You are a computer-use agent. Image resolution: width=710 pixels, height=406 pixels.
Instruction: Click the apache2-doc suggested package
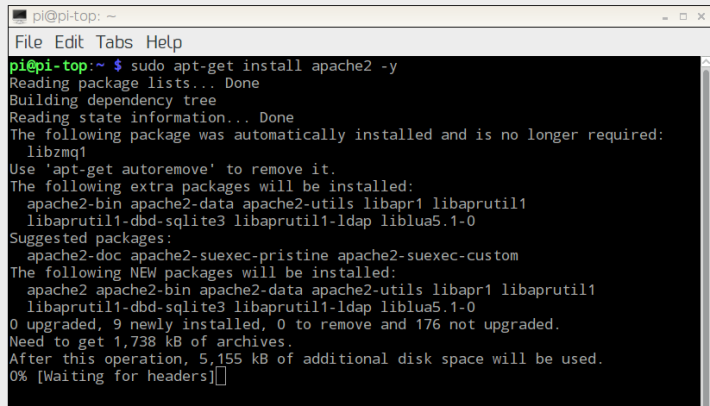pos(74,255)
